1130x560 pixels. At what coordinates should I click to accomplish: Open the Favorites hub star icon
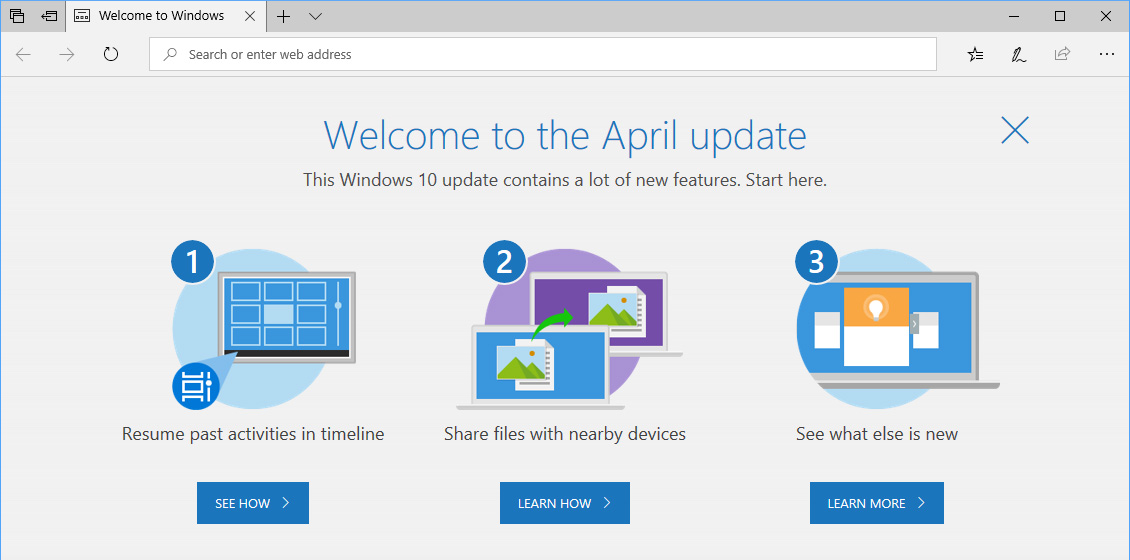coord(975,54)
